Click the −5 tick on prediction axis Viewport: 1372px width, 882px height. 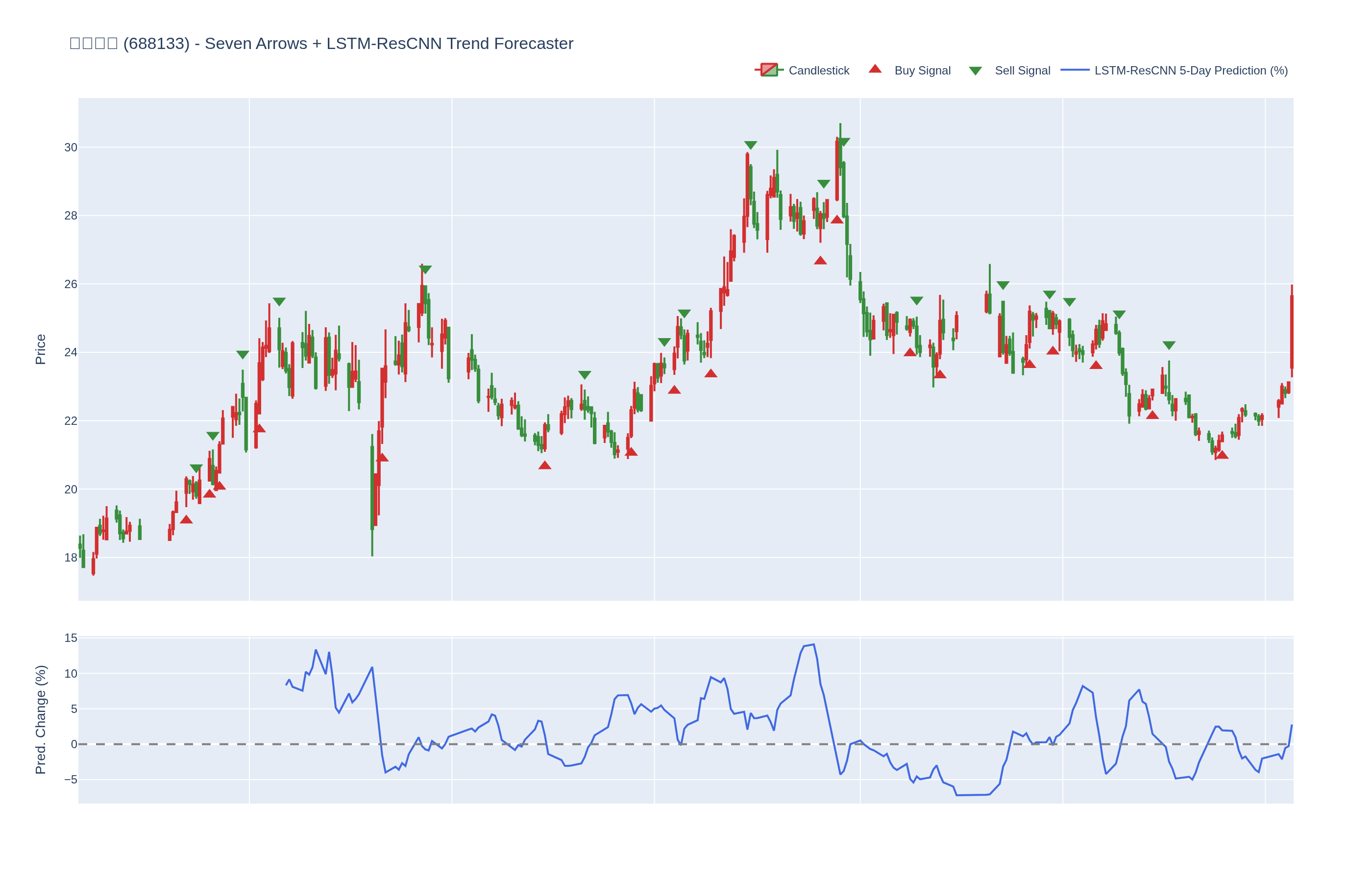click(x=71, y=780)
